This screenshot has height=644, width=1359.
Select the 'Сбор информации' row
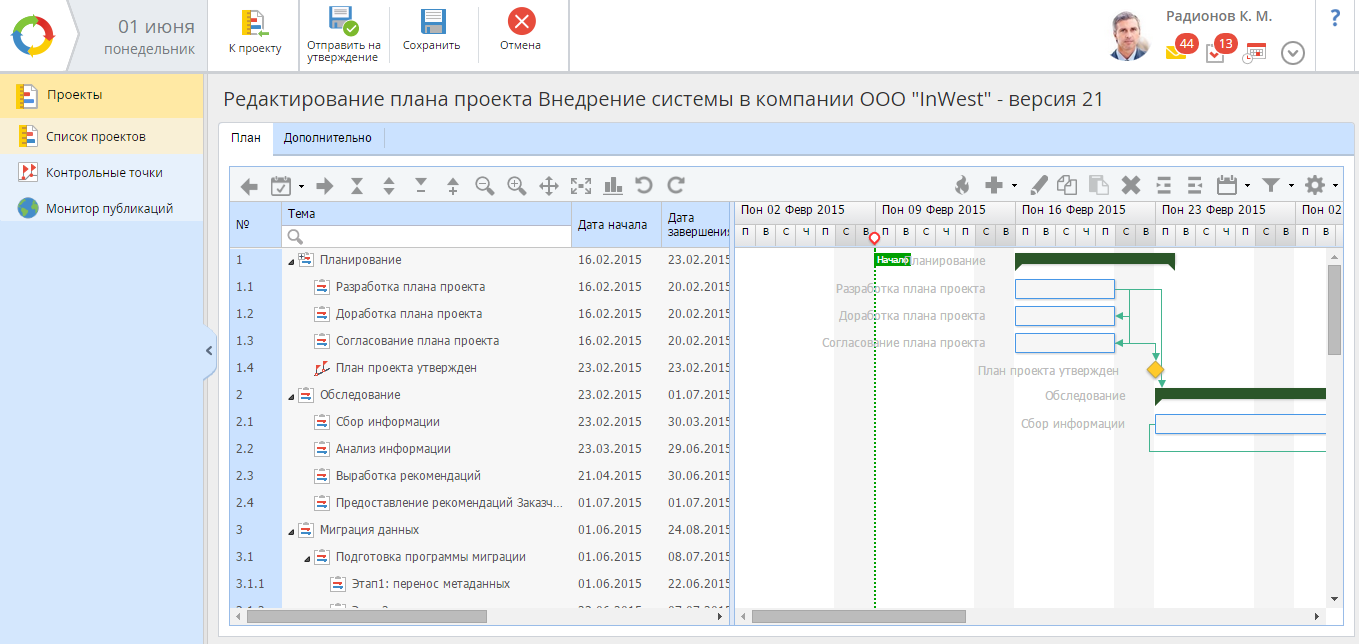(481, 422)
